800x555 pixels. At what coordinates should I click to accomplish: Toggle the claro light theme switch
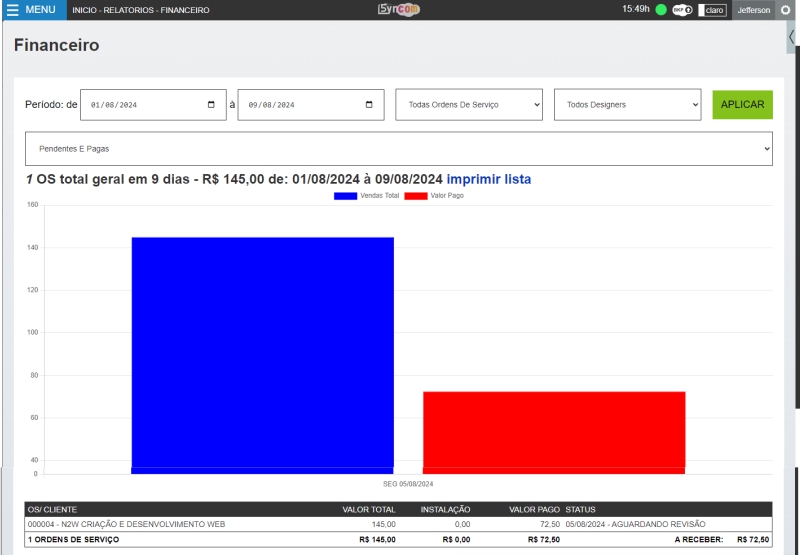pyautogui.click(x=712, y=10)
